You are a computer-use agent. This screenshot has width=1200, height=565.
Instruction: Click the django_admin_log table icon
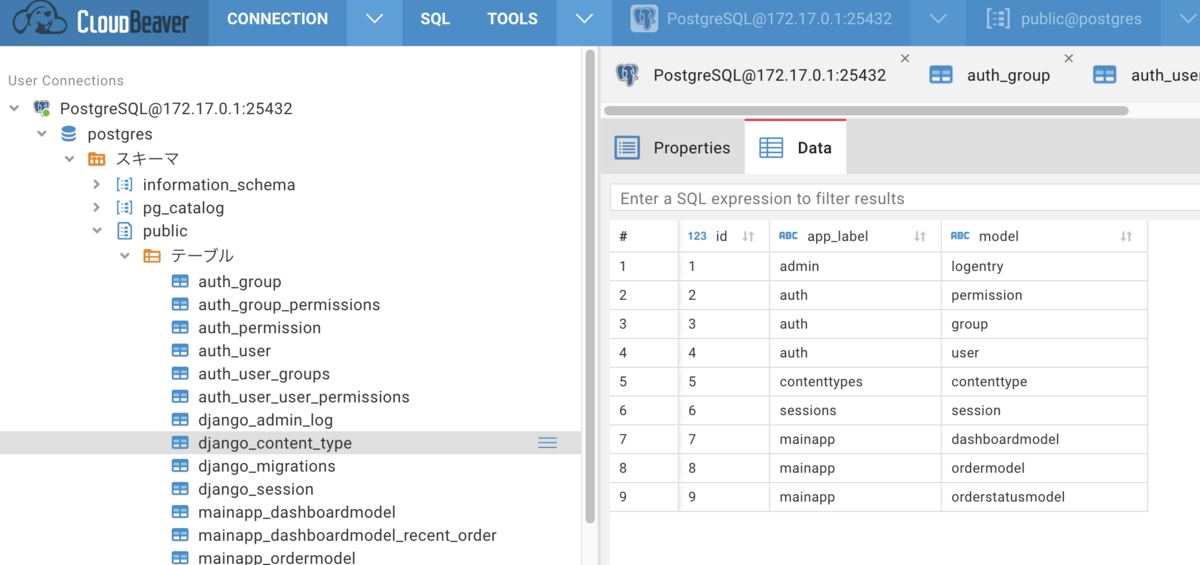click(180, 420)
